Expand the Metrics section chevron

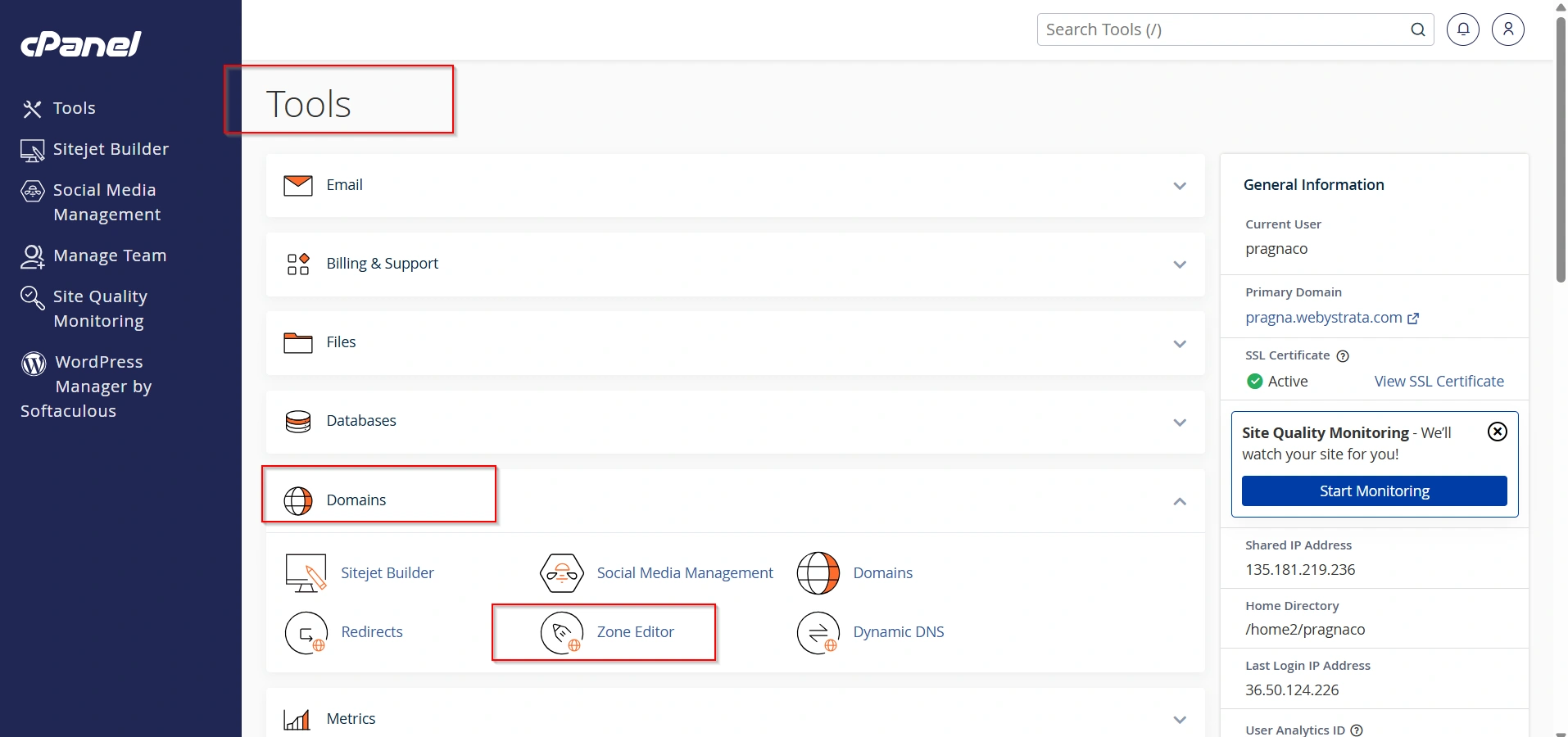(1180, 720)
